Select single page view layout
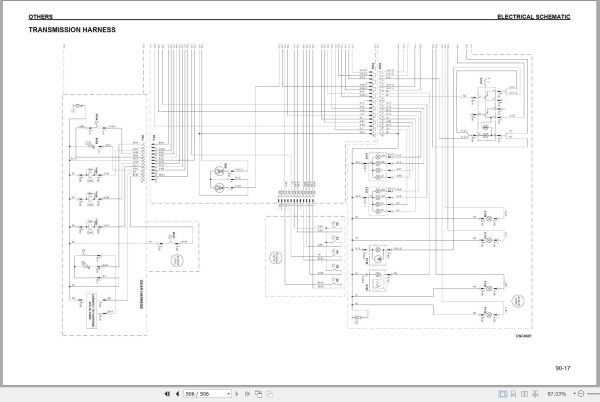Screen dimensions: 600x402 [x=503, y=394]
